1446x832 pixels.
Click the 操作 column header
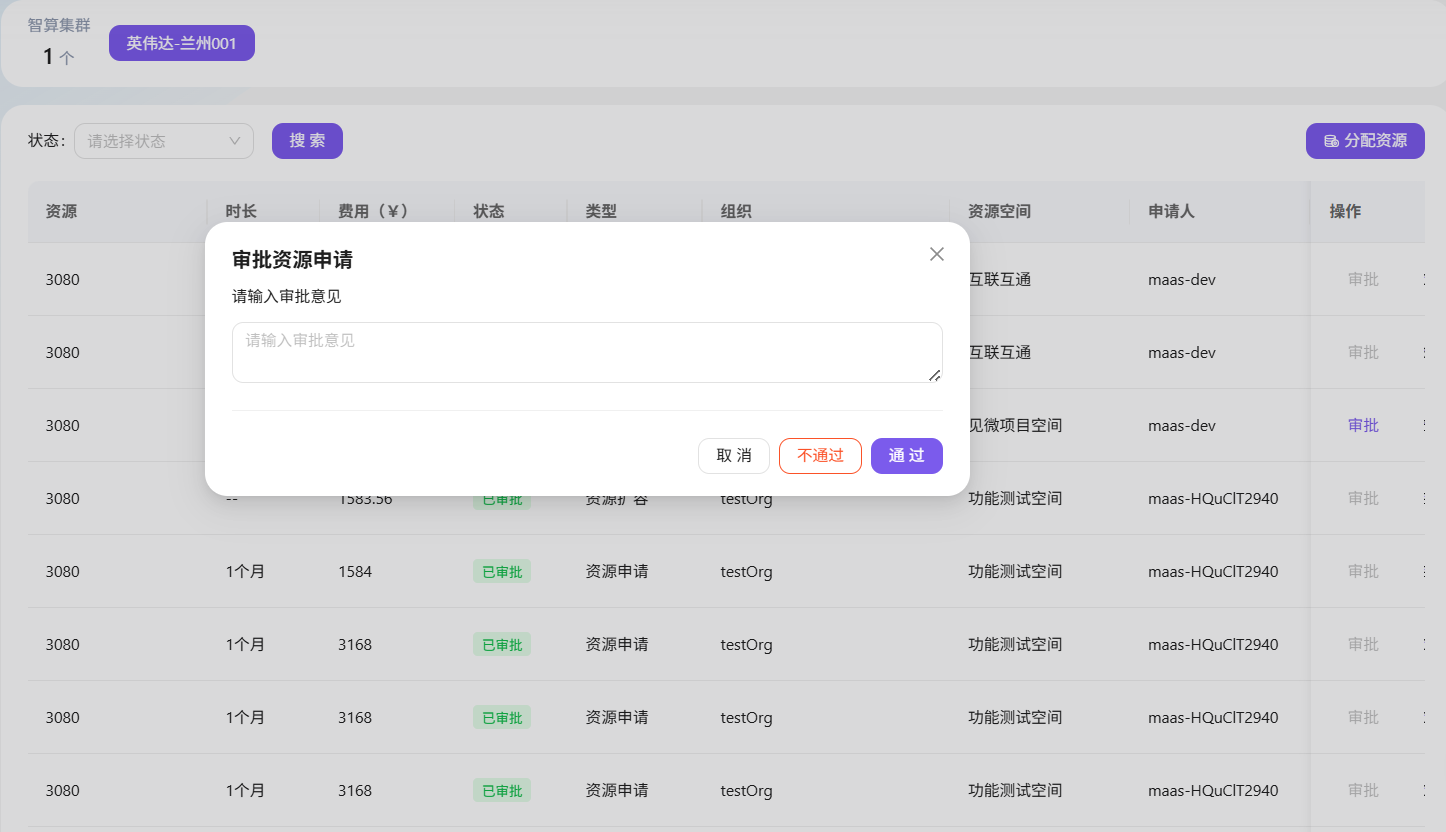tap(1345, 211)
